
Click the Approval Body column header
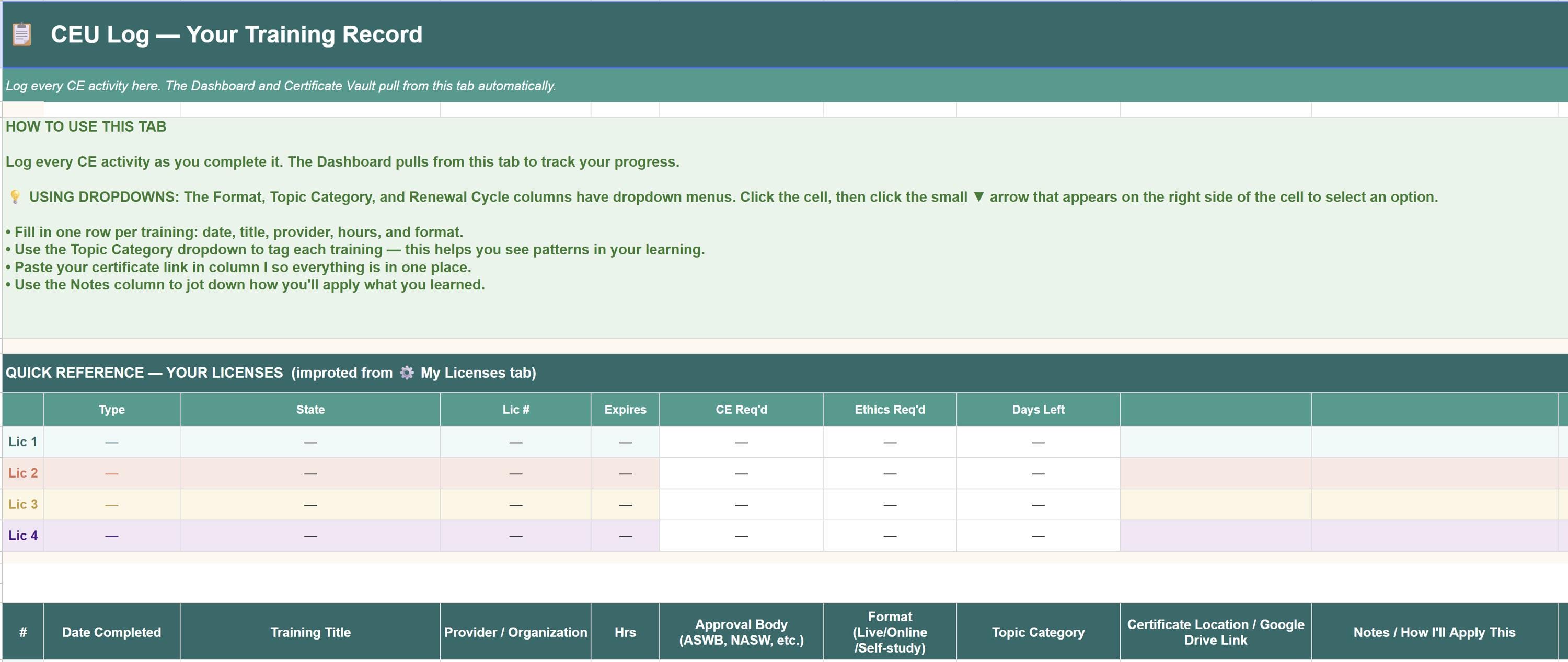(741, 632)
